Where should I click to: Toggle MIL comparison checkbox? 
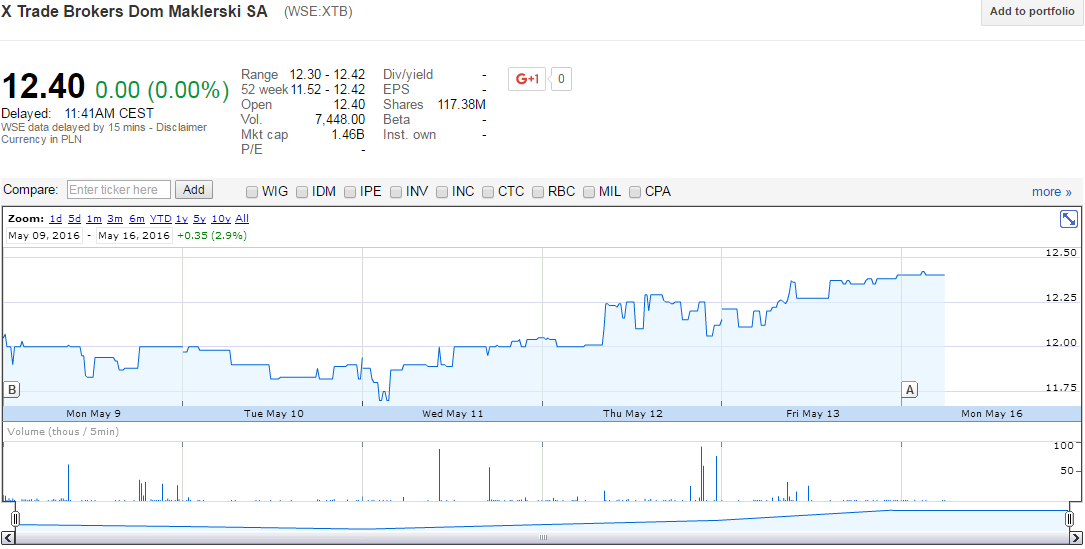pyautogui.click(x=589, y=192)
